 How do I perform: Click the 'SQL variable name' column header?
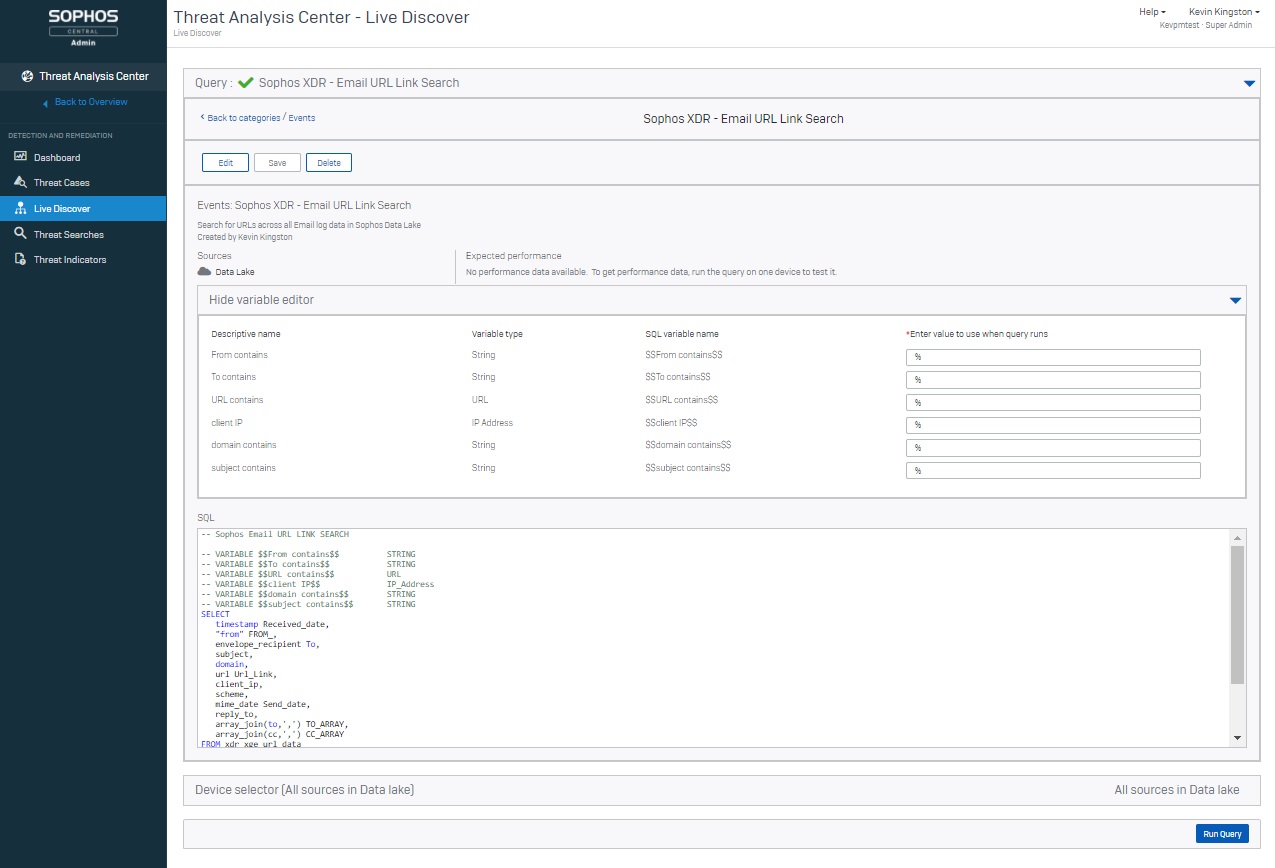tap(682, 334)
